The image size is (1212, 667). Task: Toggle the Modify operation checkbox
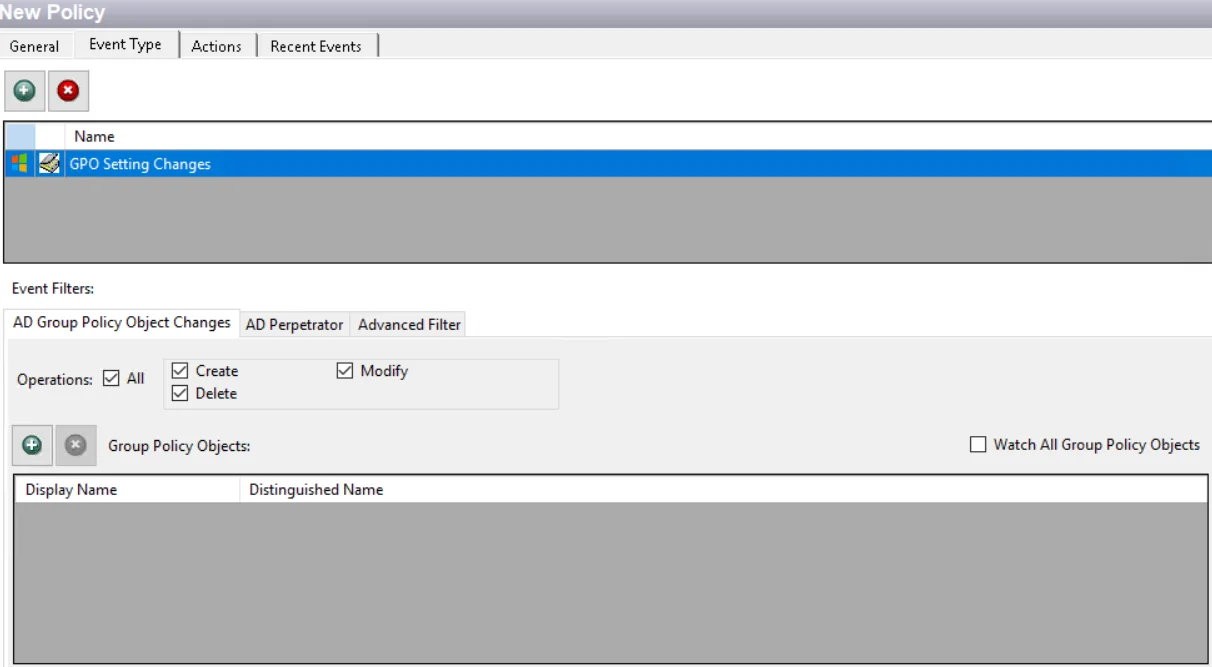(345, 371)
